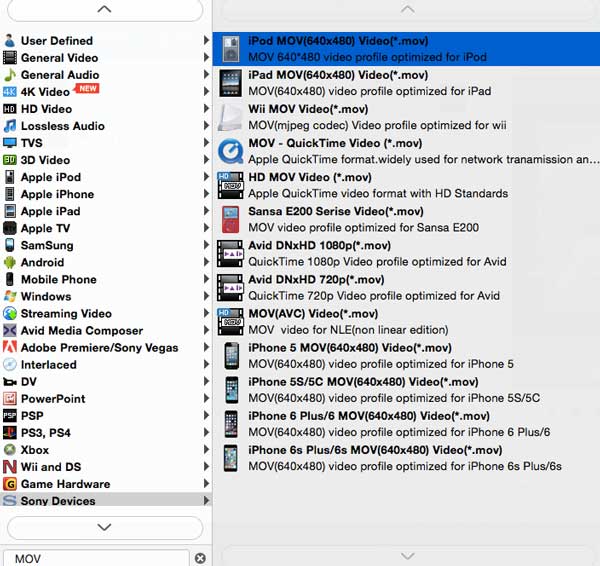This screenshot has height=566, width=600.
Task: Click the QuickTime logo icon
Action: point(230,151)
